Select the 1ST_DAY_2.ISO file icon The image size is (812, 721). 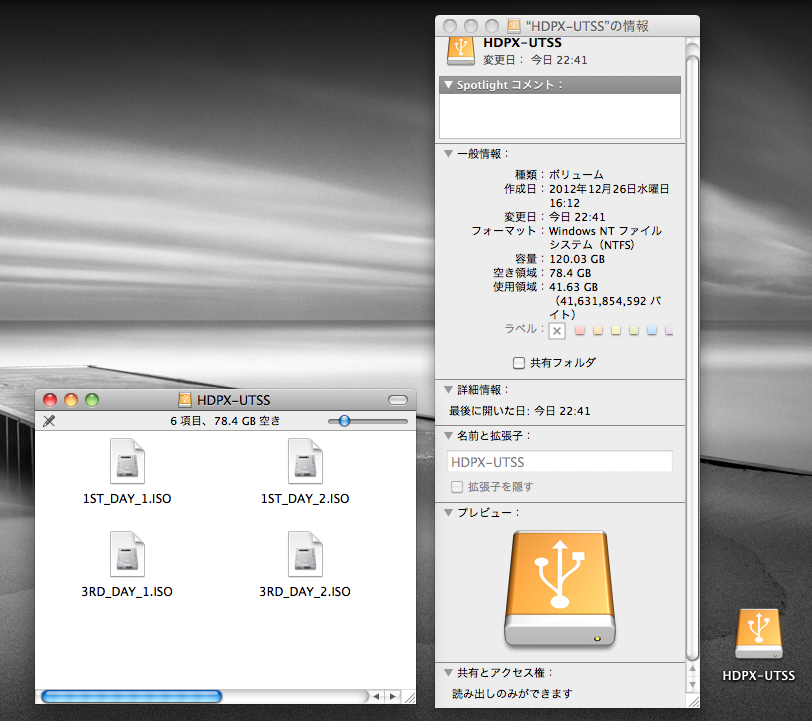[305, 461]
